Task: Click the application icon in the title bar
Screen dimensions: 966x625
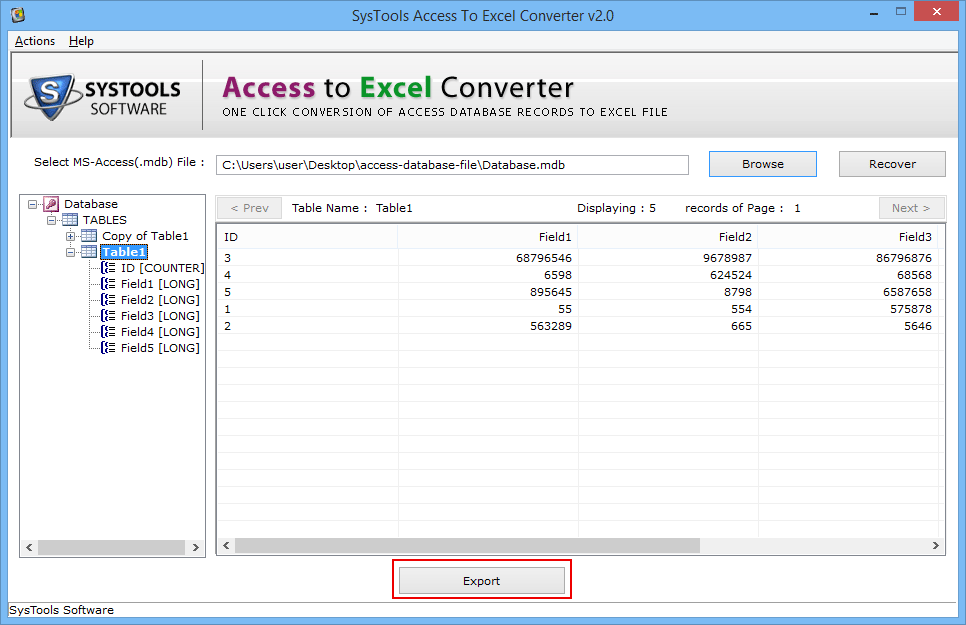Action: point(16,14)
